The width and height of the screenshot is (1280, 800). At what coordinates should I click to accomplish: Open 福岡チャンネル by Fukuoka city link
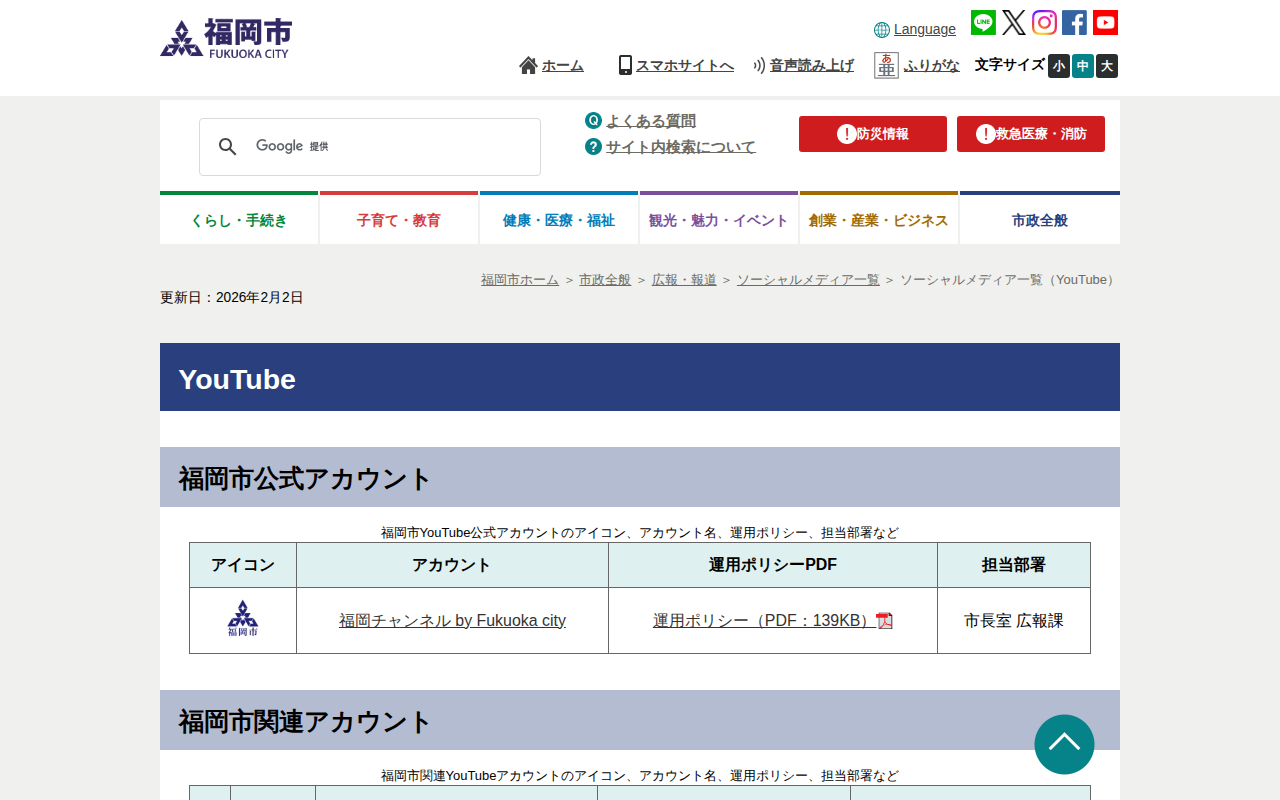(x=452, y=620)
